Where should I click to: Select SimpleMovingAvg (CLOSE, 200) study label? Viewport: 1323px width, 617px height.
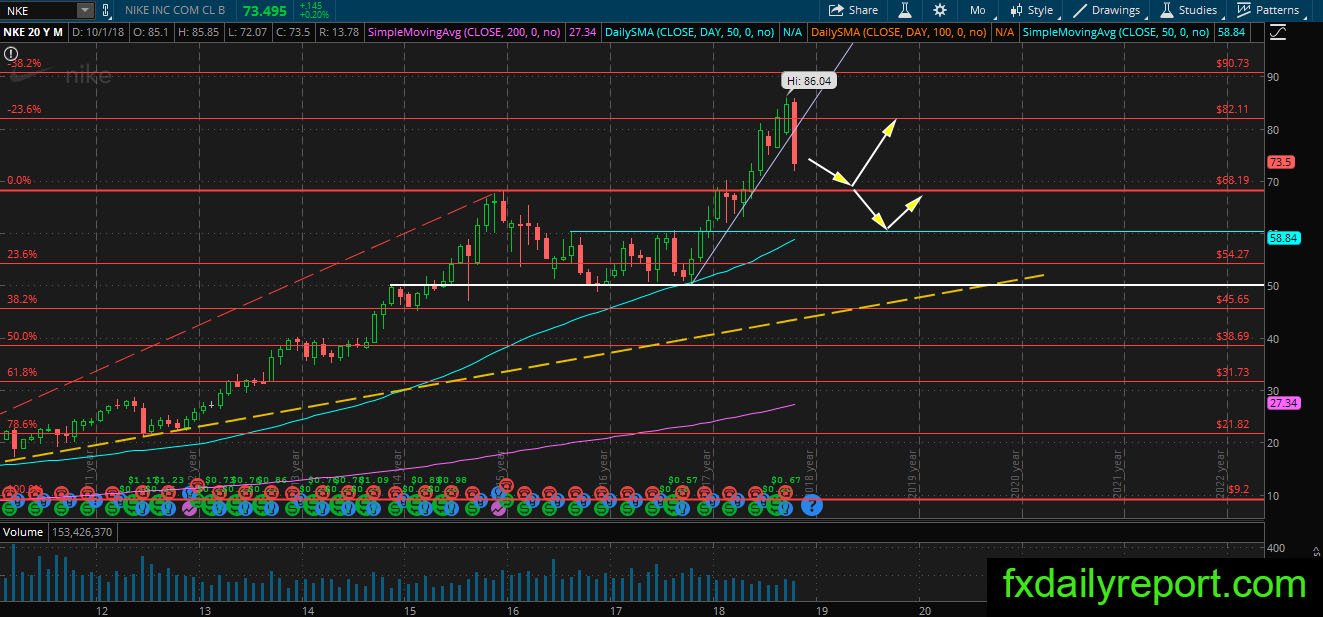pyautogui.click(x=462, y=33)
